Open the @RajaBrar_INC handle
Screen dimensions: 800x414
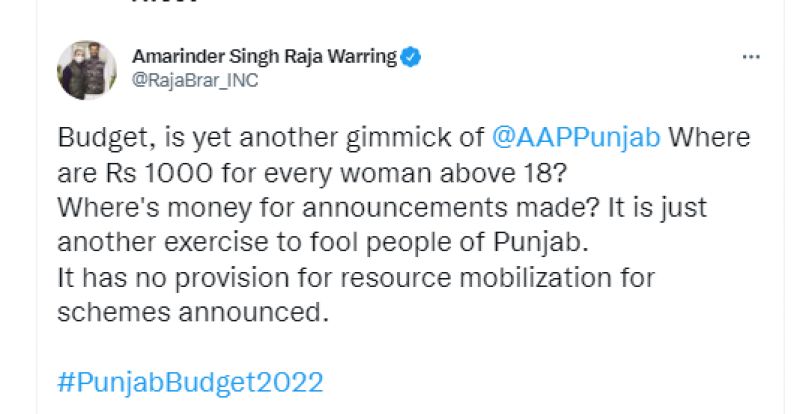pos(194,82)
